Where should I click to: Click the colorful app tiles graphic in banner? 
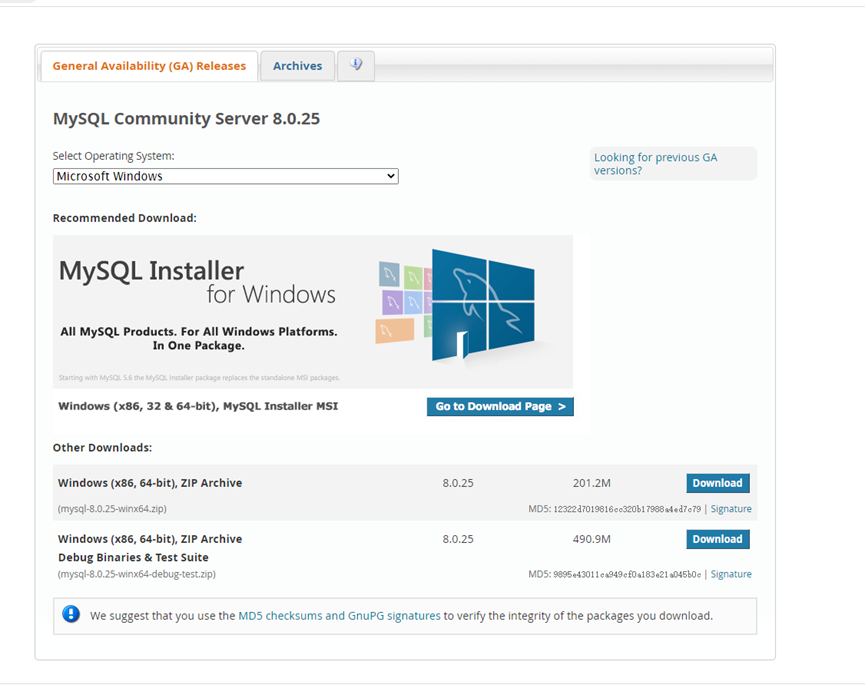pyautogui.click(x=403, y=299)
